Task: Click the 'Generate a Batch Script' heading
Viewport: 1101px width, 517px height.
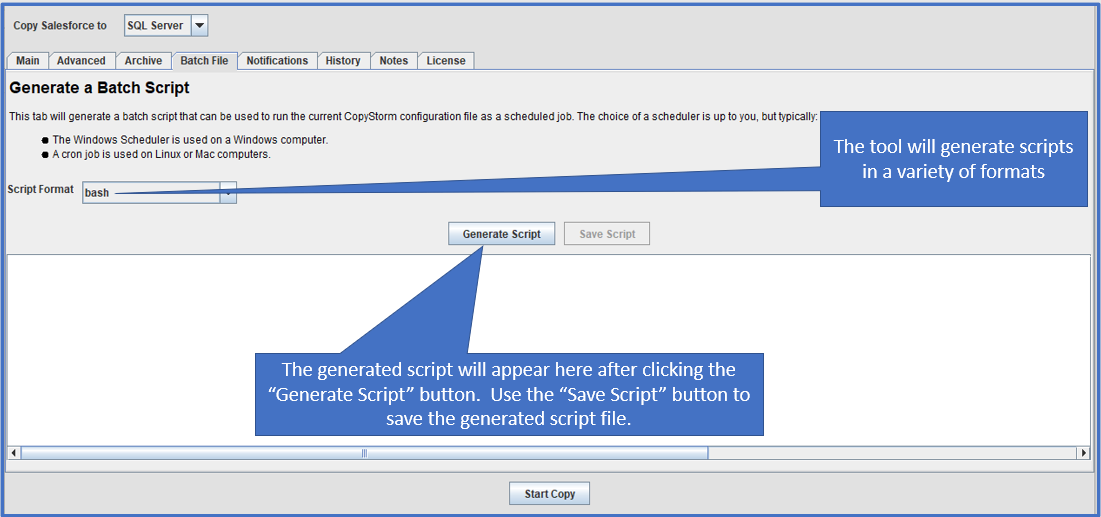Action: [x=100, y=89]
